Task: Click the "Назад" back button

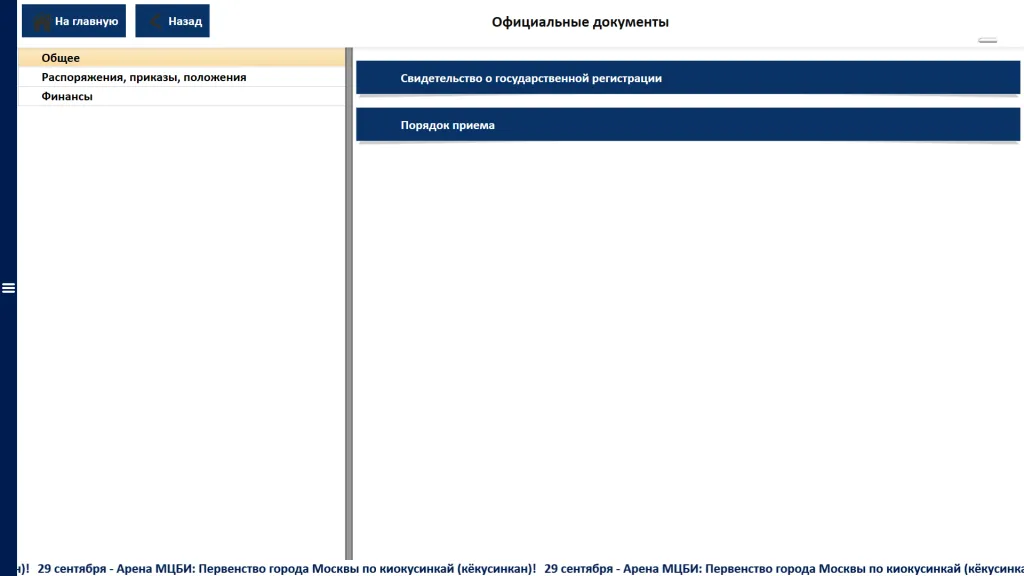Action: [x=172, y=21]
